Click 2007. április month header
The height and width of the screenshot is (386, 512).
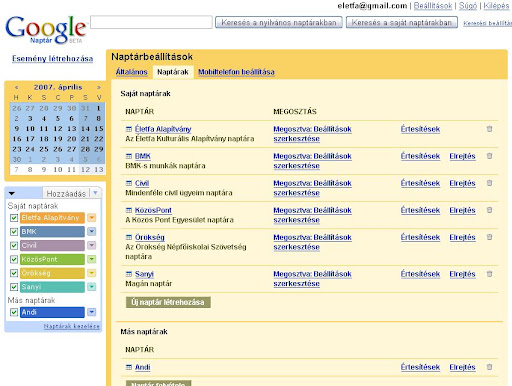point(58,87)
